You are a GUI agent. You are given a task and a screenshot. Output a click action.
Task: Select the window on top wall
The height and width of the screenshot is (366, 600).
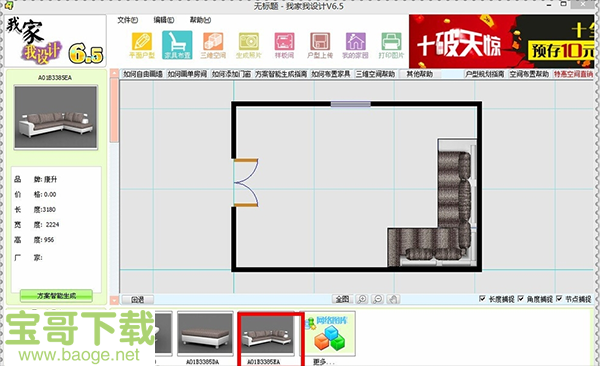point(351,104)
